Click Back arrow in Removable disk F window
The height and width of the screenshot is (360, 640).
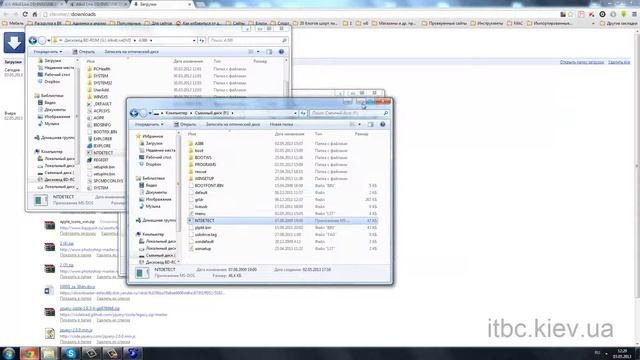click(x=134, y=113)
